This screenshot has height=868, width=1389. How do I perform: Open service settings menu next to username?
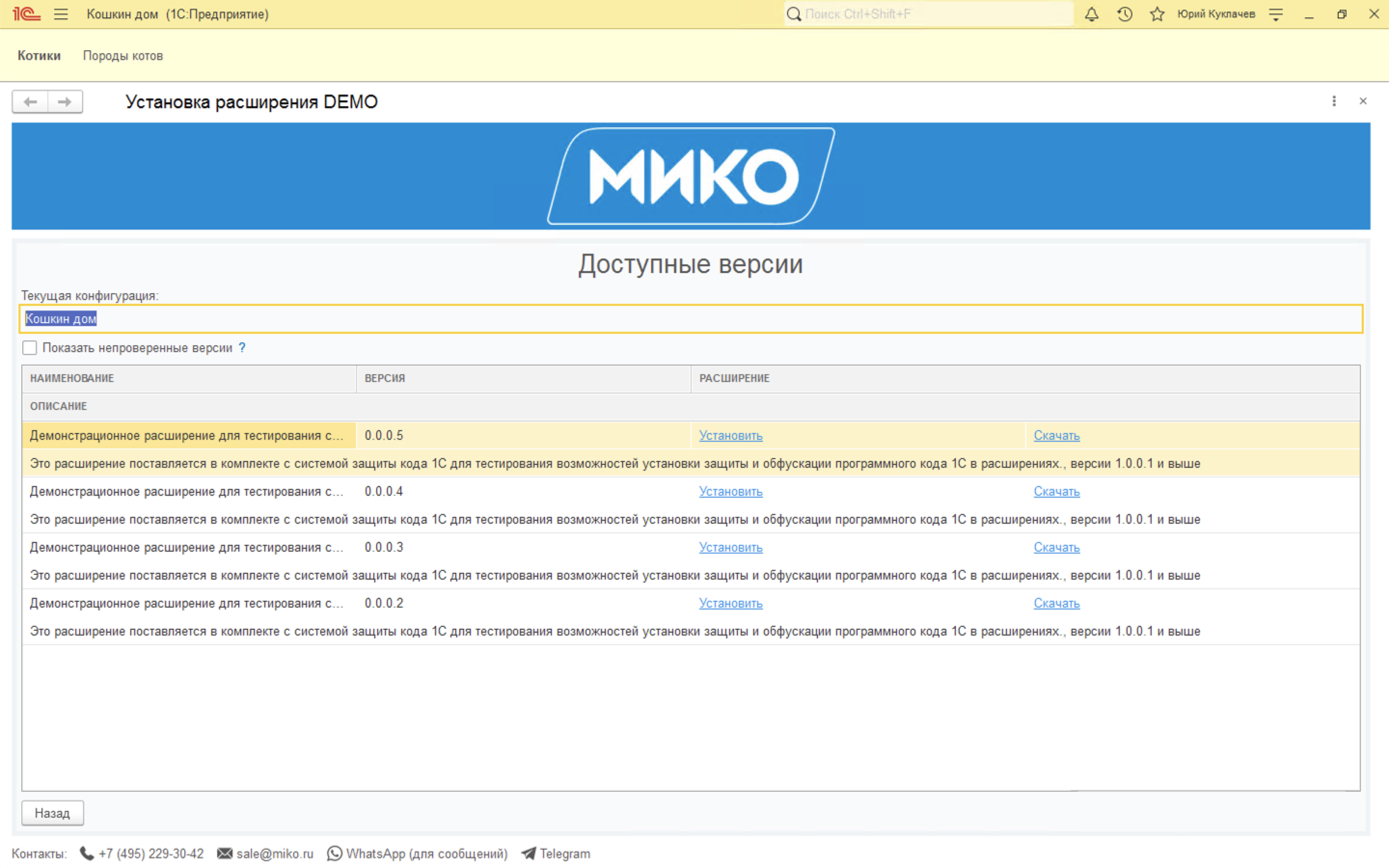(x=1275, y=14)
